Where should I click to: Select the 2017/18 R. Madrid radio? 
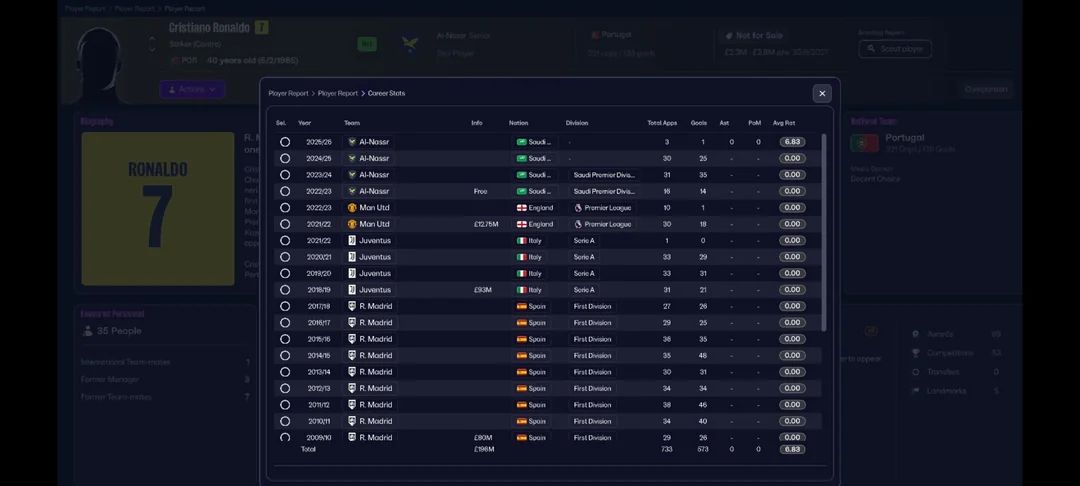point(284,306)
